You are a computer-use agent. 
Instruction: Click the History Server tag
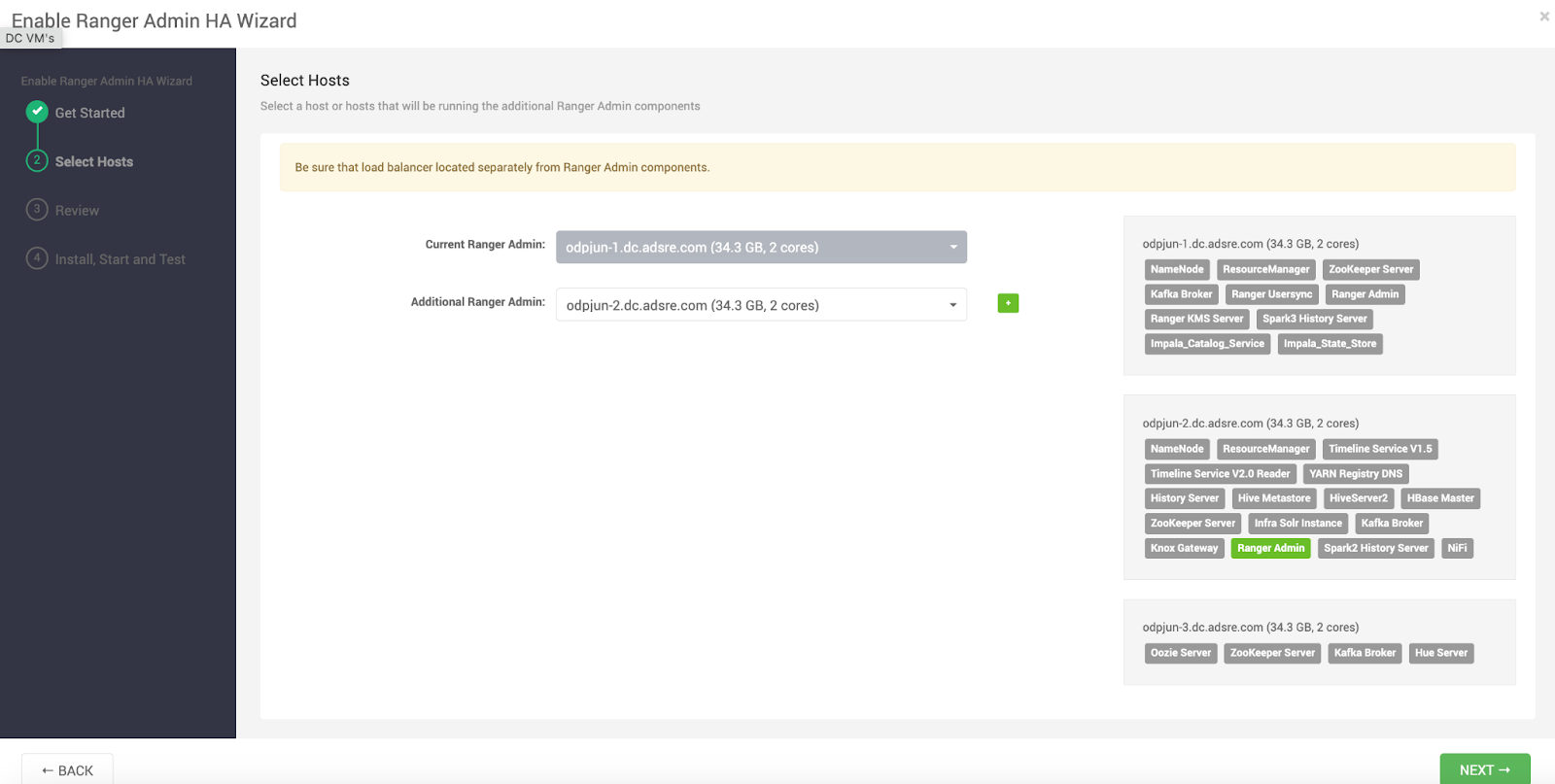point(1184,498)
